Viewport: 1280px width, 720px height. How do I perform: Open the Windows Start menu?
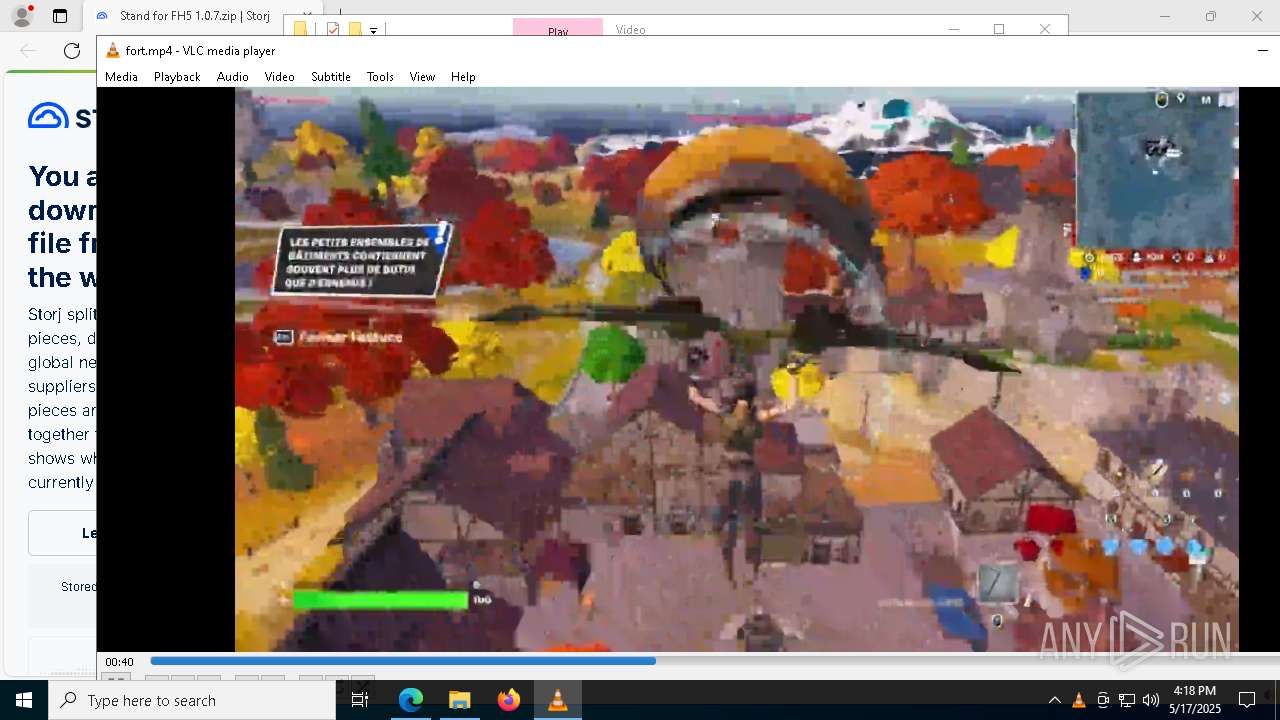[x=24, y=700]
